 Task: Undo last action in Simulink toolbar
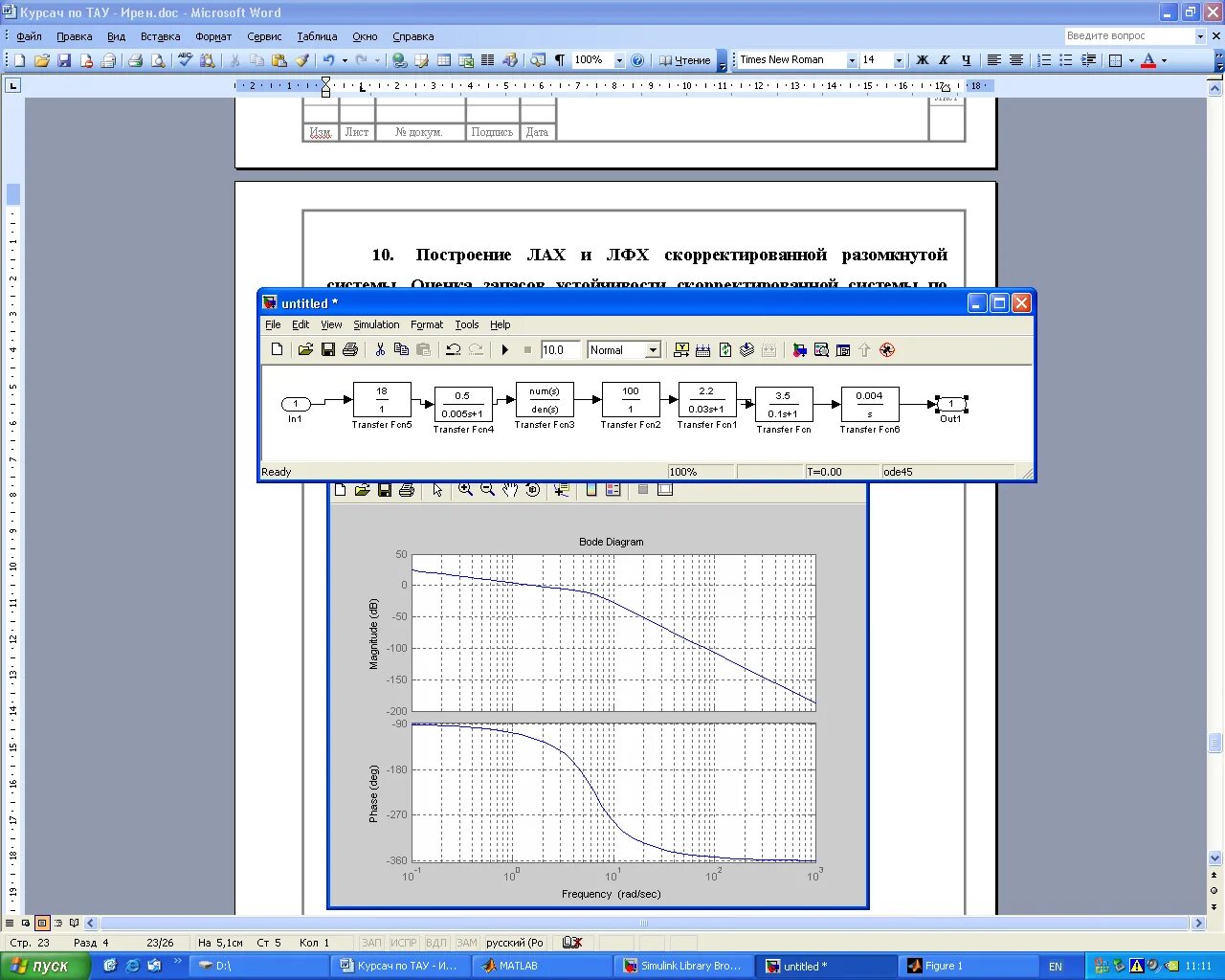[454, 350]
